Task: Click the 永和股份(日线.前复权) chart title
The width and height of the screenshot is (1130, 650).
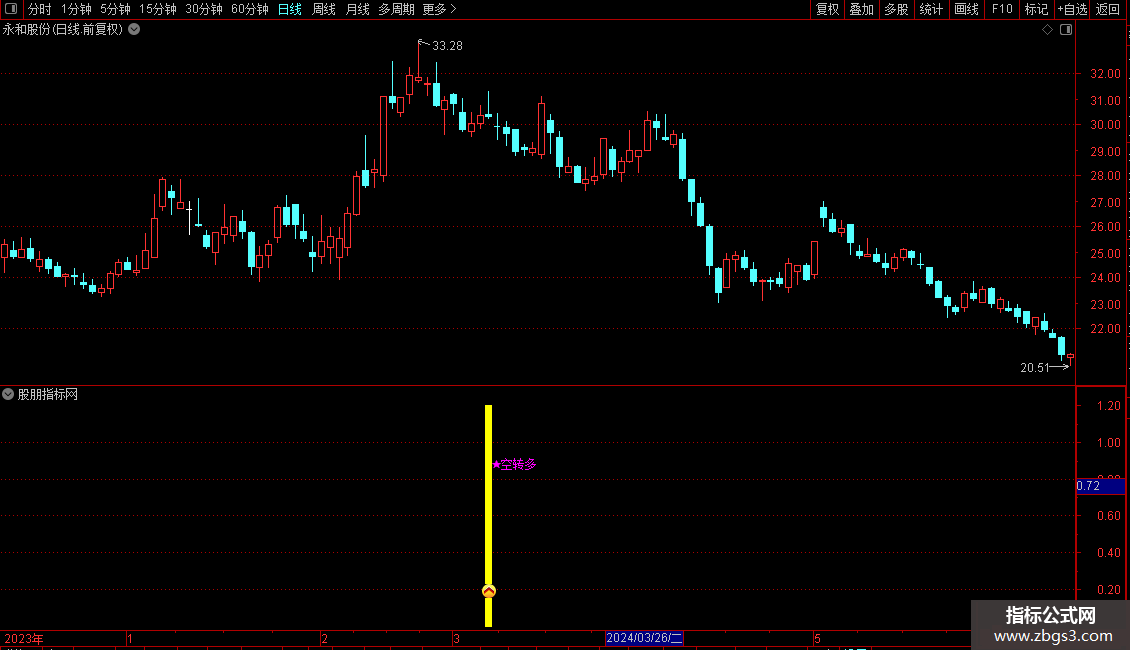Action: coord(63,30)
